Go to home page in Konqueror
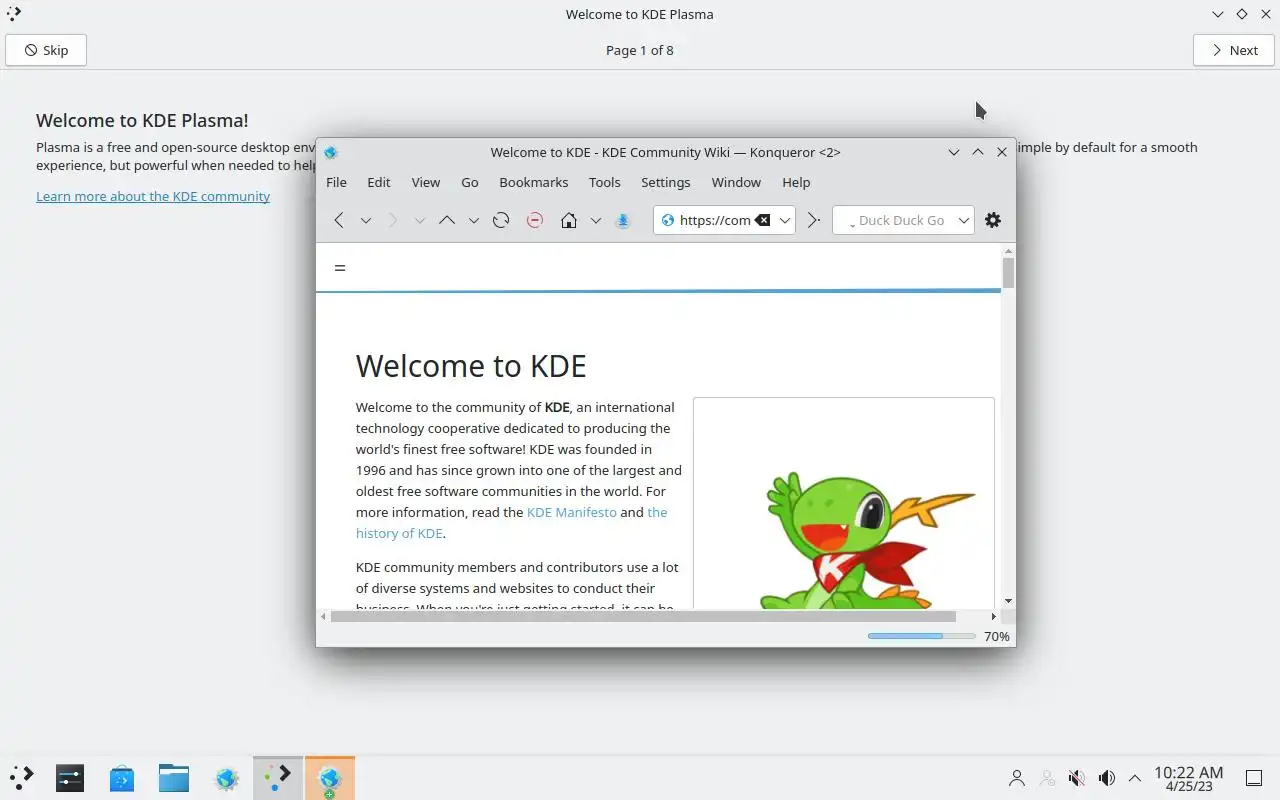Screen dimensions: 1280x800 (569, 220)
